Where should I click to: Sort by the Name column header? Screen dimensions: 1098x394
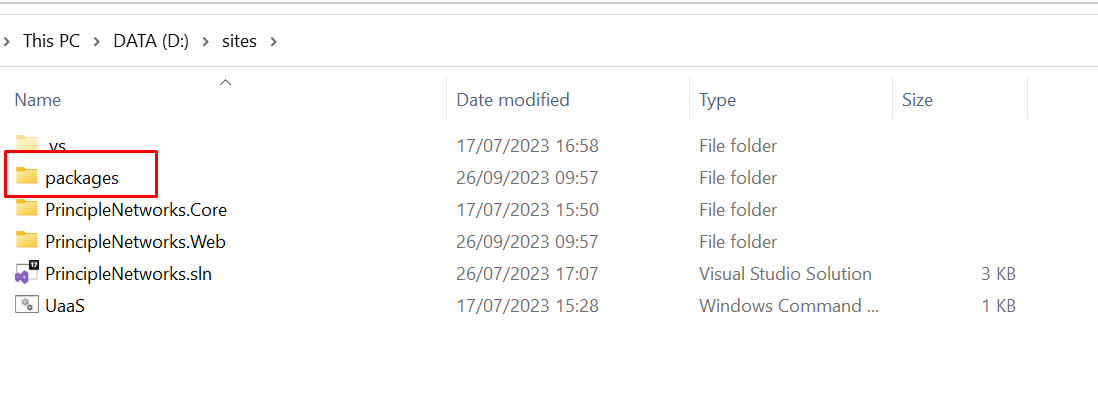pyautogui.click(x=38, y=100)
